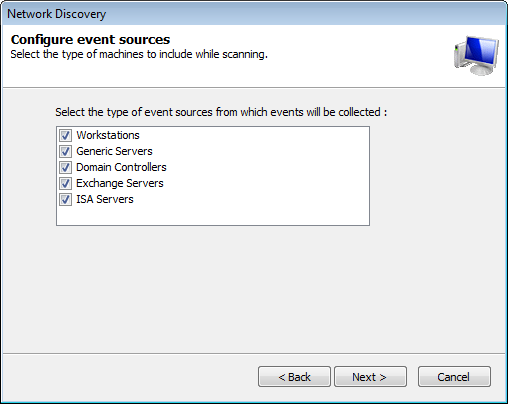
Task: Clear the ISA Servers checkbox
Action: click(65, 199)
